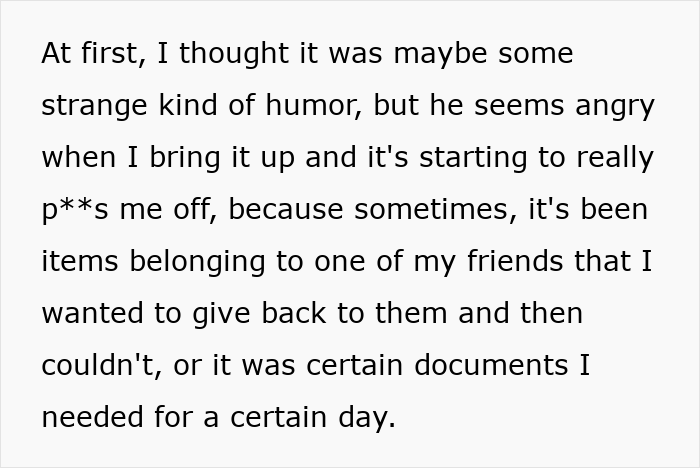Image resolution: width=700 pixels, height=468 pixels.
Task: Click the word "wanted"
Action: (91, 314)
